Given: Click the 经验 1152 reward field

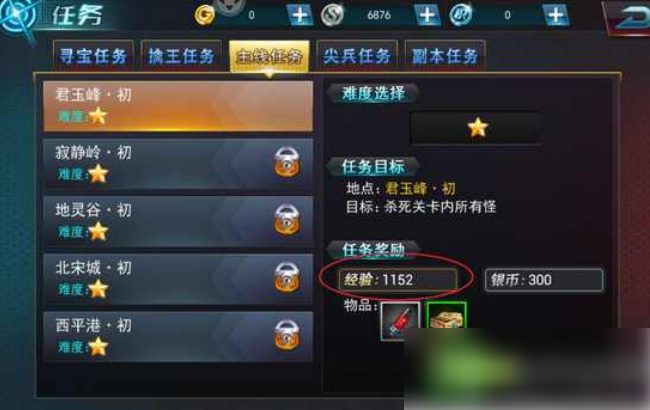Looking at the screenshot, I should click(x=398, y=280).
